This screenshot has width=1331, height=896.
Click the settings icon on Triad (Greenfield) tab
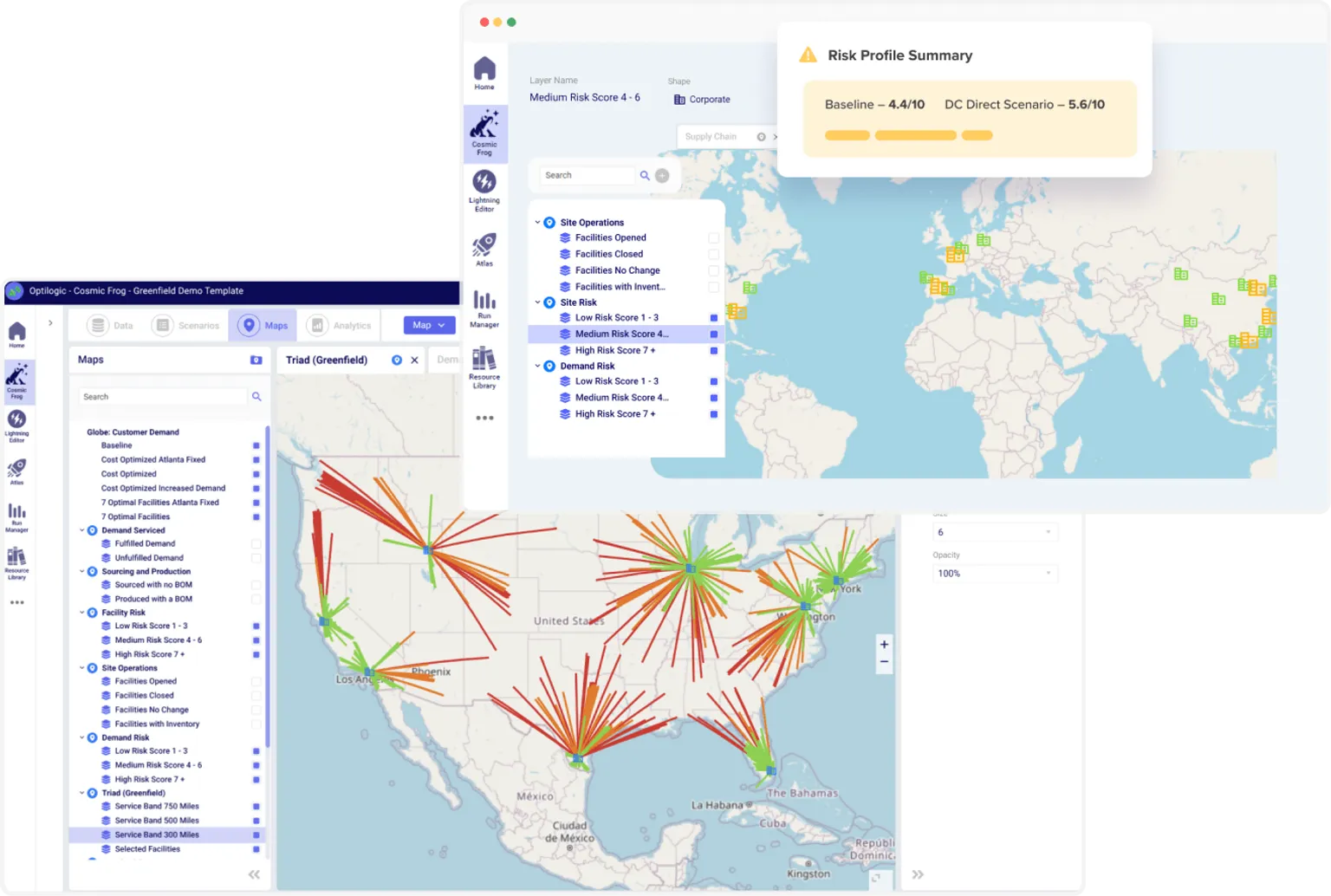point(397,360)
